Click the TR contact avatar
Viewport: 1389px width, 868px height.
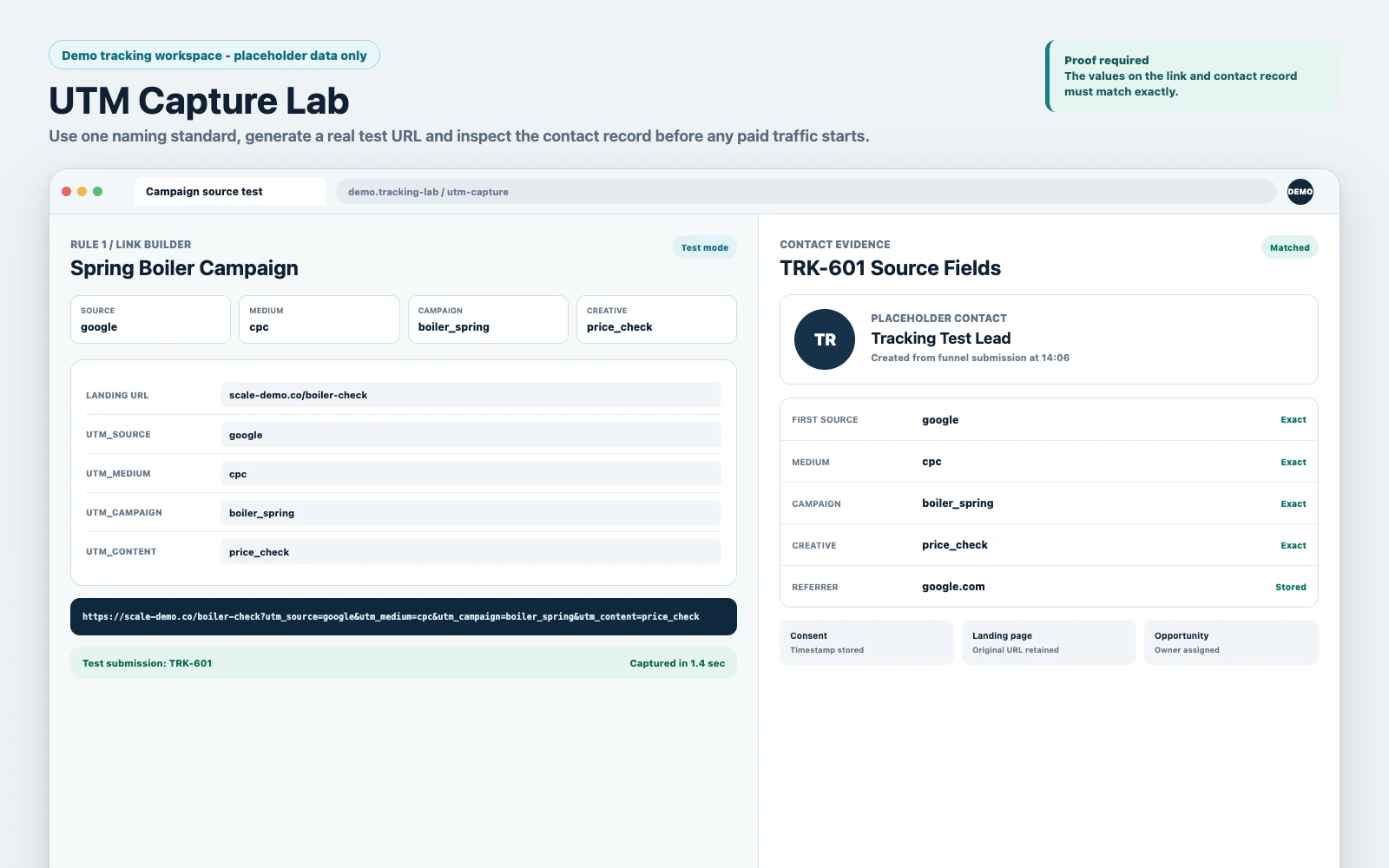click(825, 339)
